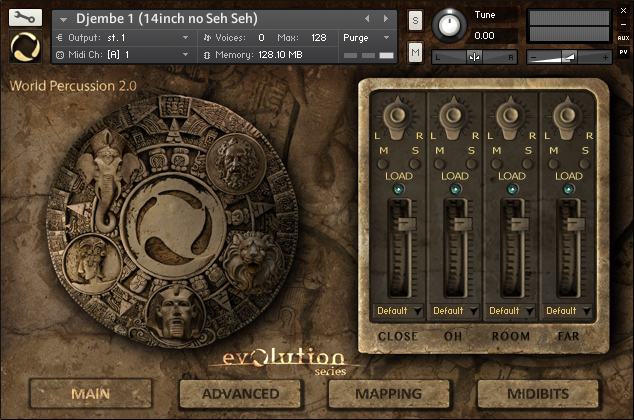Click the center swirl emblem of the wheel
The height and width of the screenshot is (420, 634).
tap(174, 228)
